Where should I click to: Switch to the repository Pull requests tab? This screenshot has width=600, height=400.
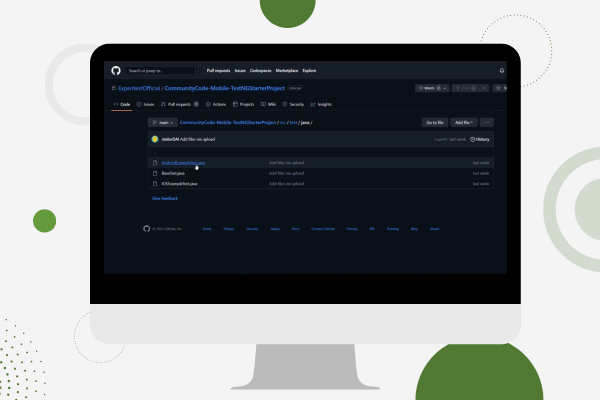(x=179, y=104)
